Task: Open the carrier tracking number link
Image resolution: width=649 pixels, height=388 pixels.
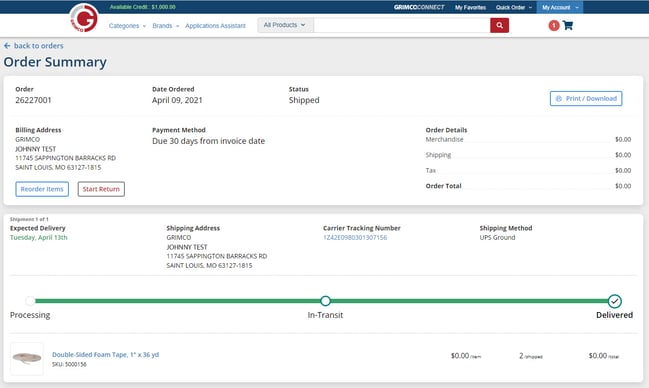Action: click(355, 238)
